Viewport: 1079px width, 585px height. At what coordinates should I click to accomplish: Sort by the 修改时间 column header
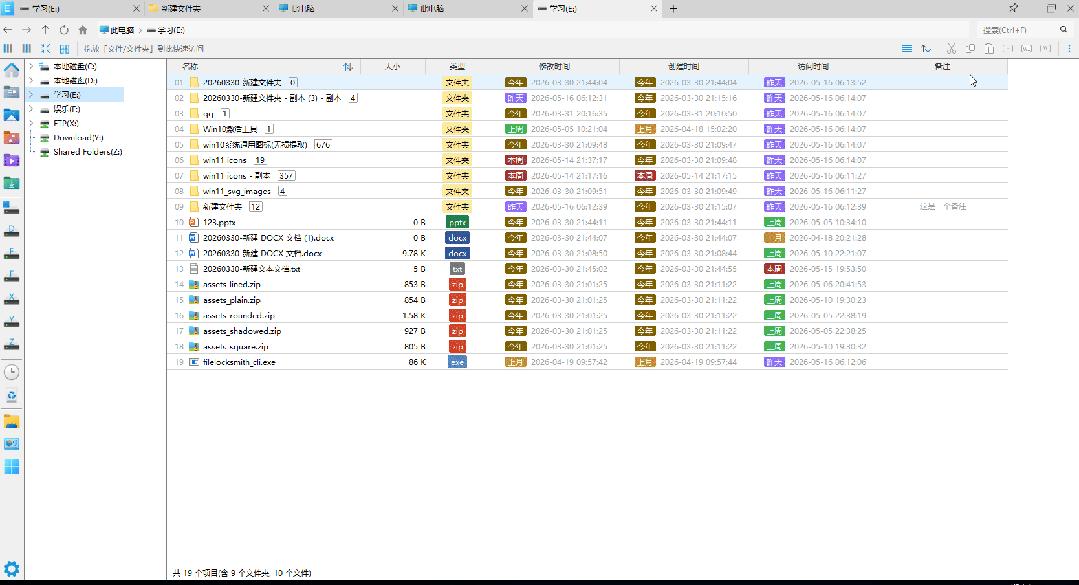[554, 67]
